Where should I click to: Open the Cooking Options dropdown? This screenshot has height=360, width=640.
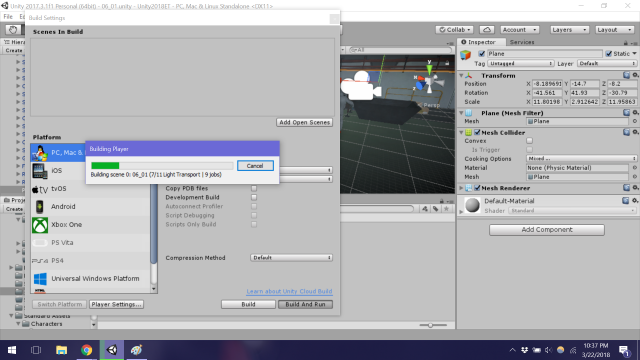click(x=581, y=159)
